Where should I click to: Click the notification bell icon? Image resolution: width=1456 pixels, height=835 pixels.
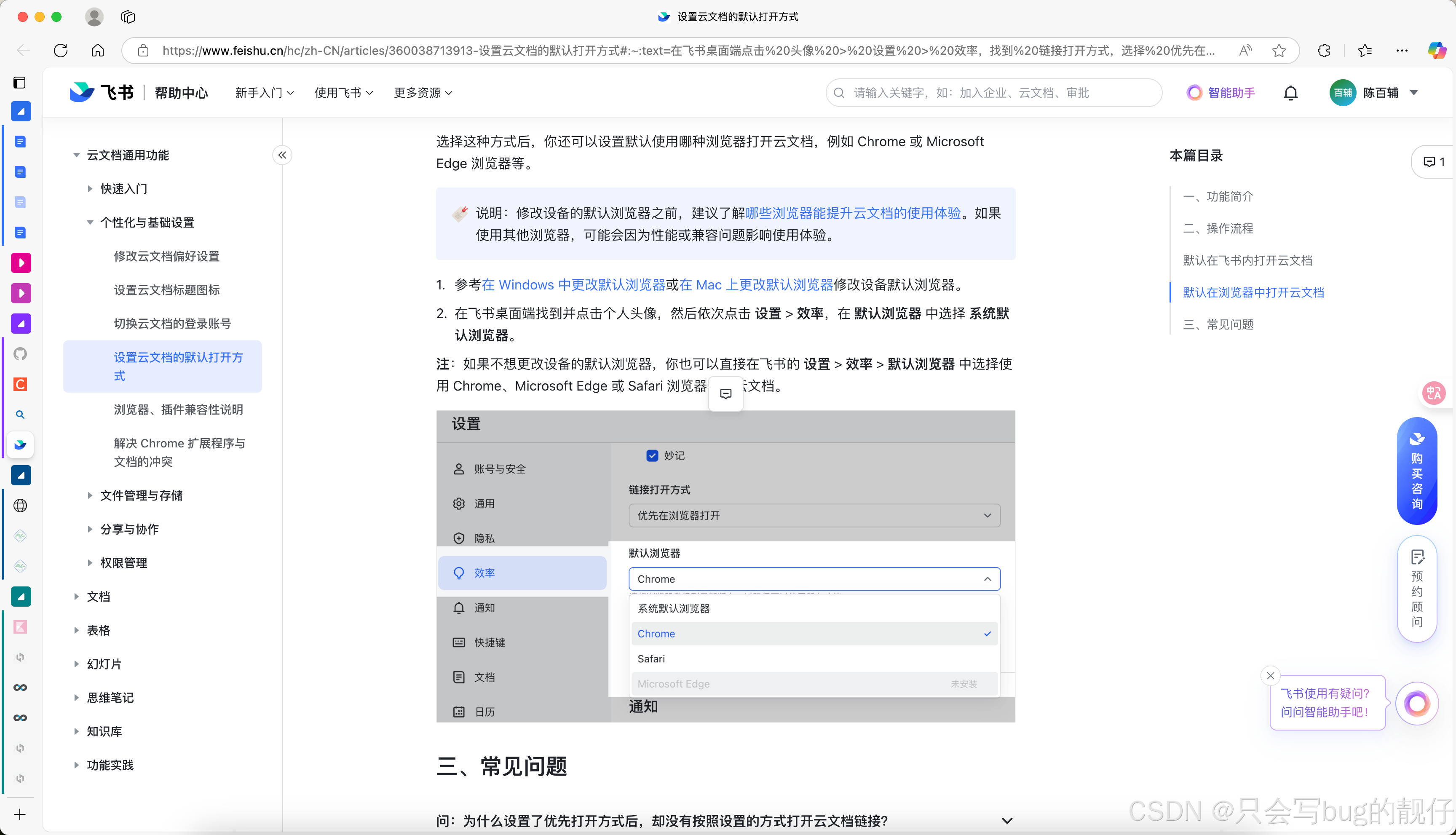[1290, 93]
